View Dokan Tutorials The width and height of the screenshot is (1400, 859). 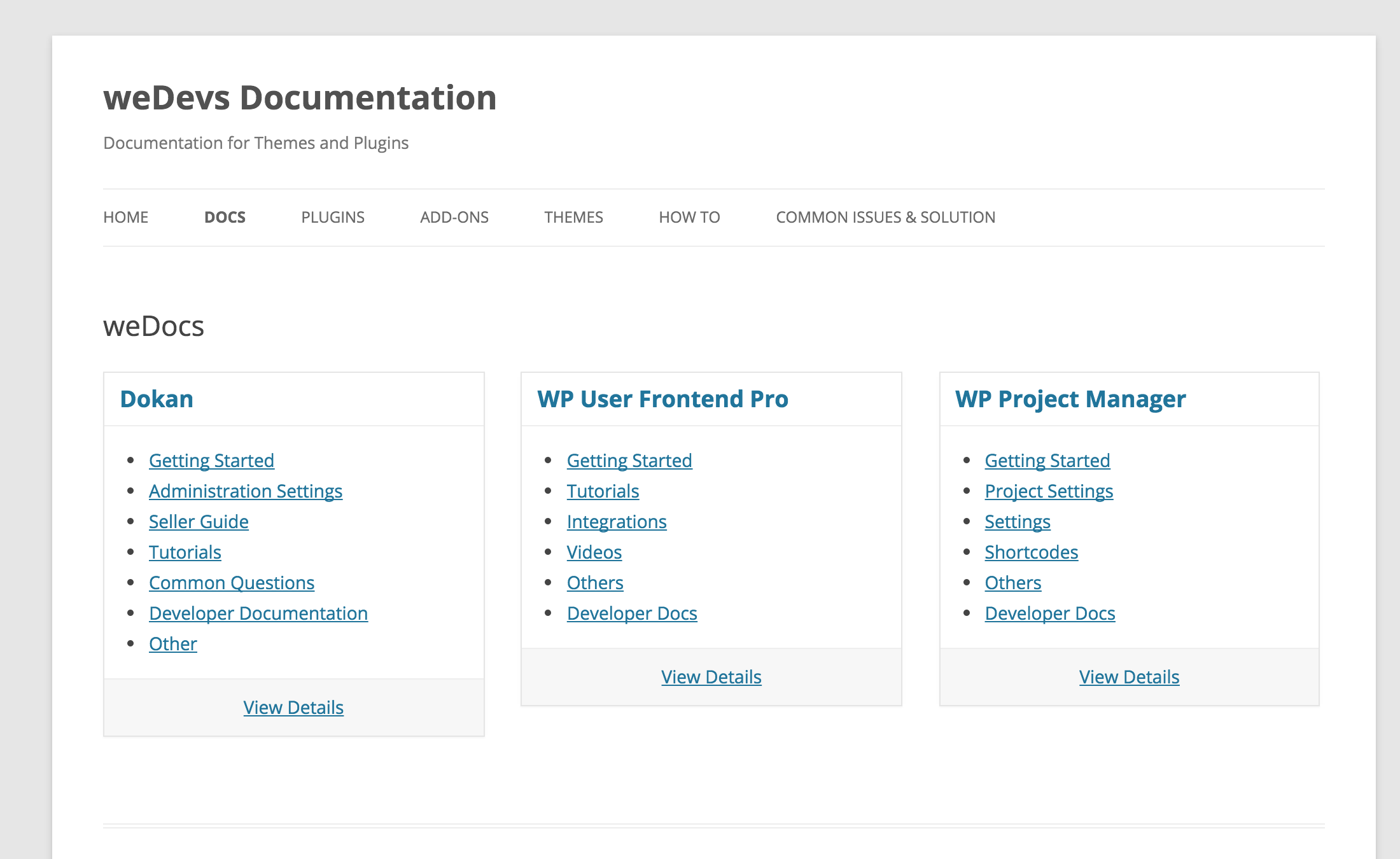point(185,552)
